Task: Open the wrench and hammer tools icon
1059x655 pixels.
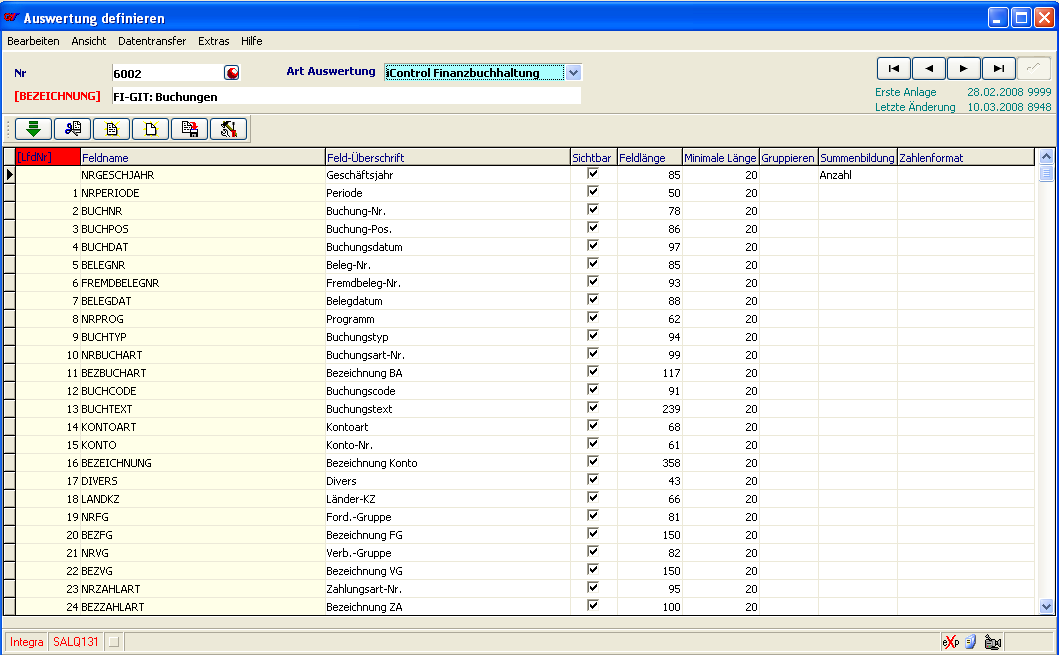Action: [x=228, y=128]
